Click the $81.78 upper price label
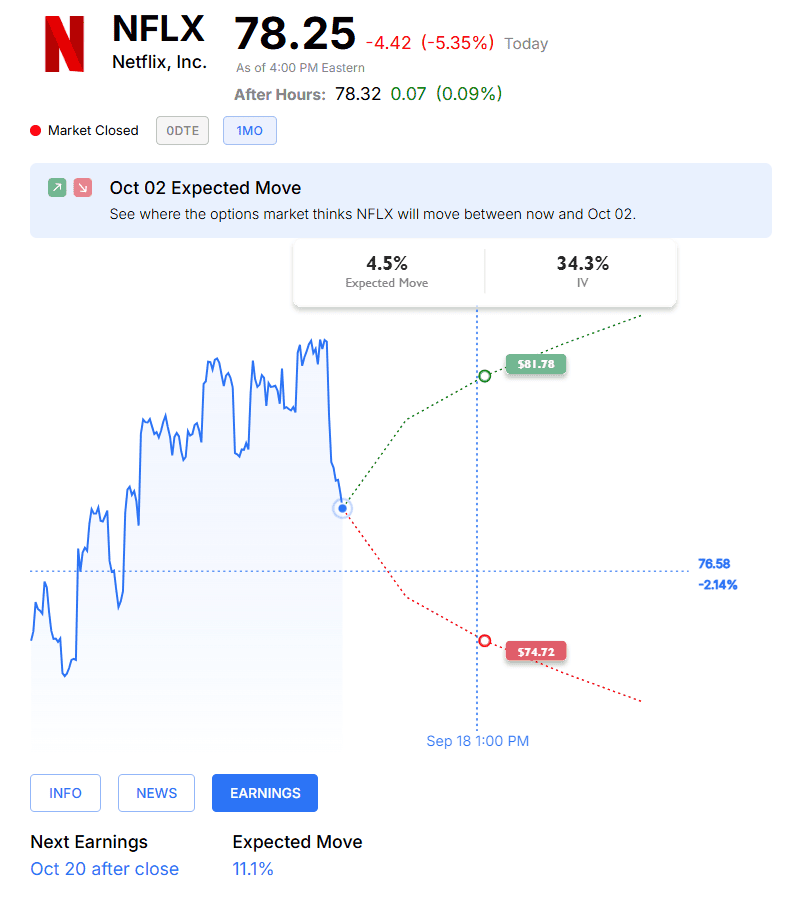The width and height of the screenshot is (788, 901). (536, 364)
